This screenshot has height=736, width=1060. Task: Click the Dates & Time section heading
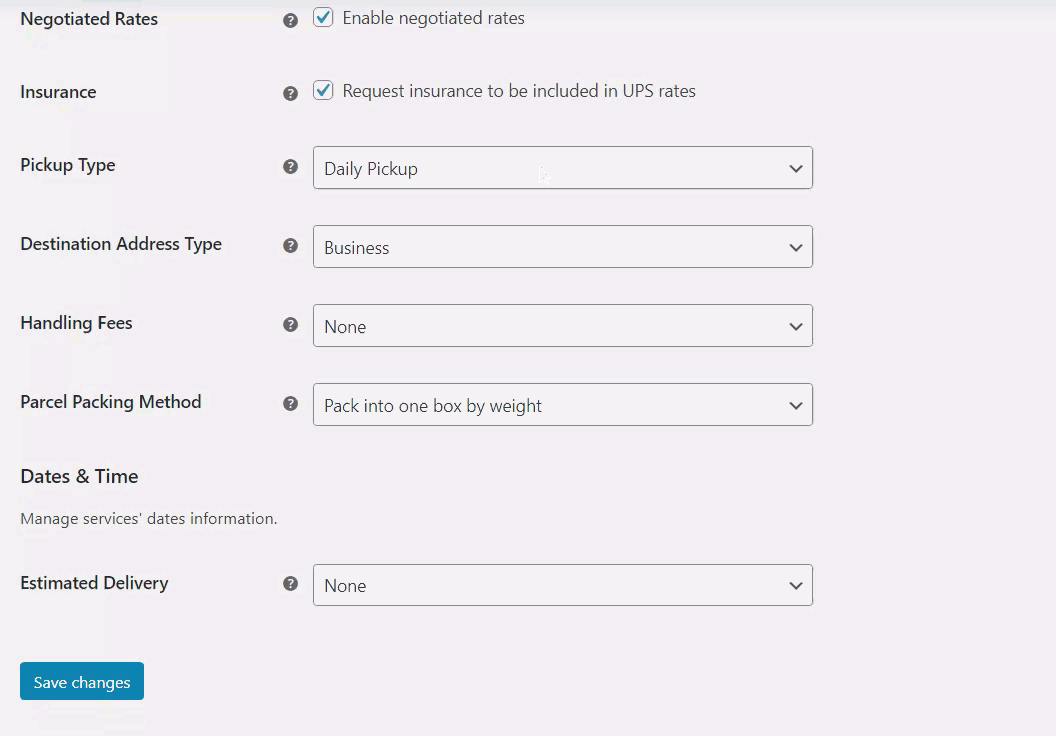(x=79, y=476)
